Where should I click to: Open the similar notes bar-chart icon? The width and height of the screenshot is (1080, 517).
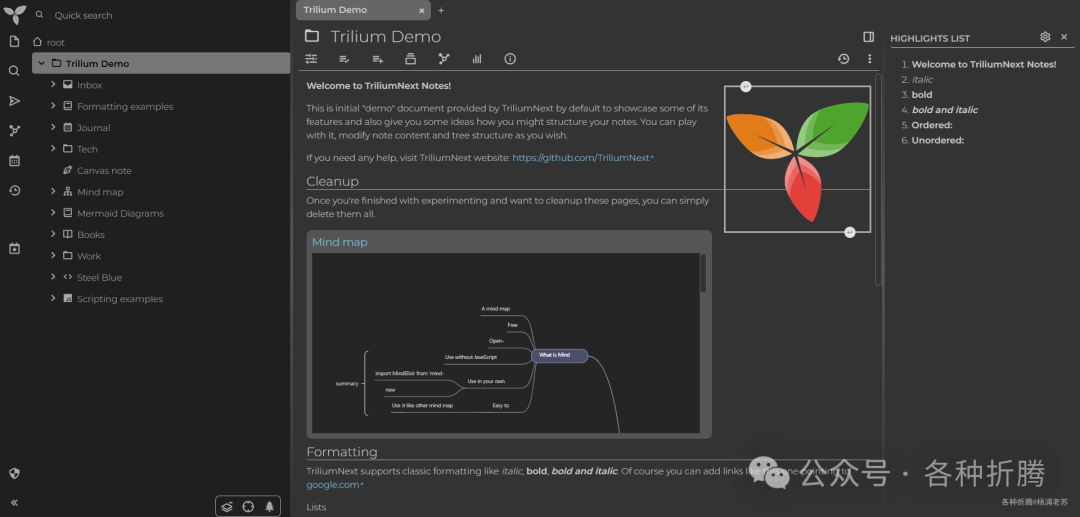pos(477,59)
